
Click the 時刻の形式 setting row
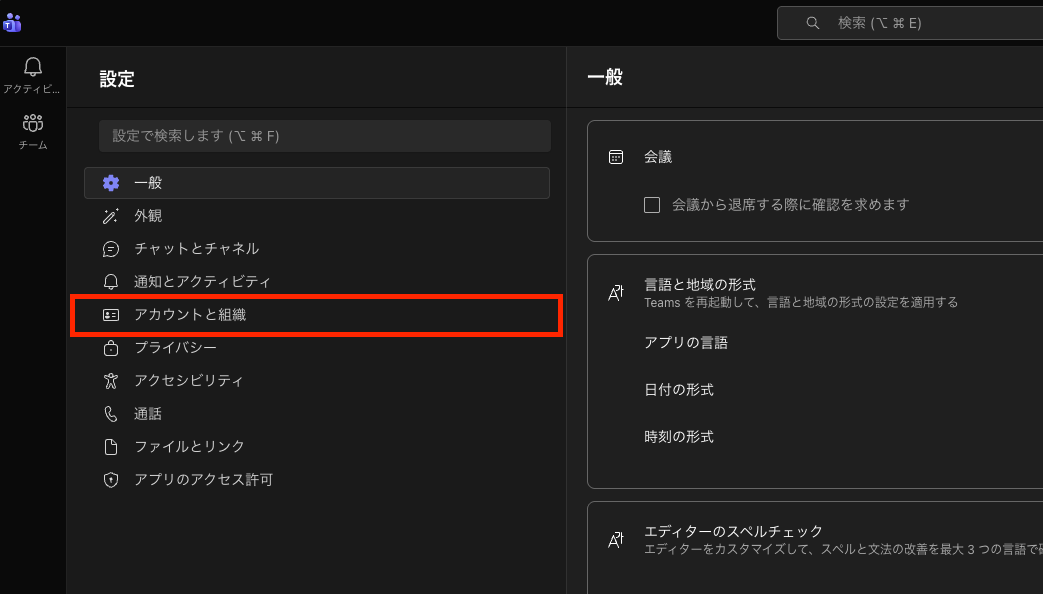679,437
